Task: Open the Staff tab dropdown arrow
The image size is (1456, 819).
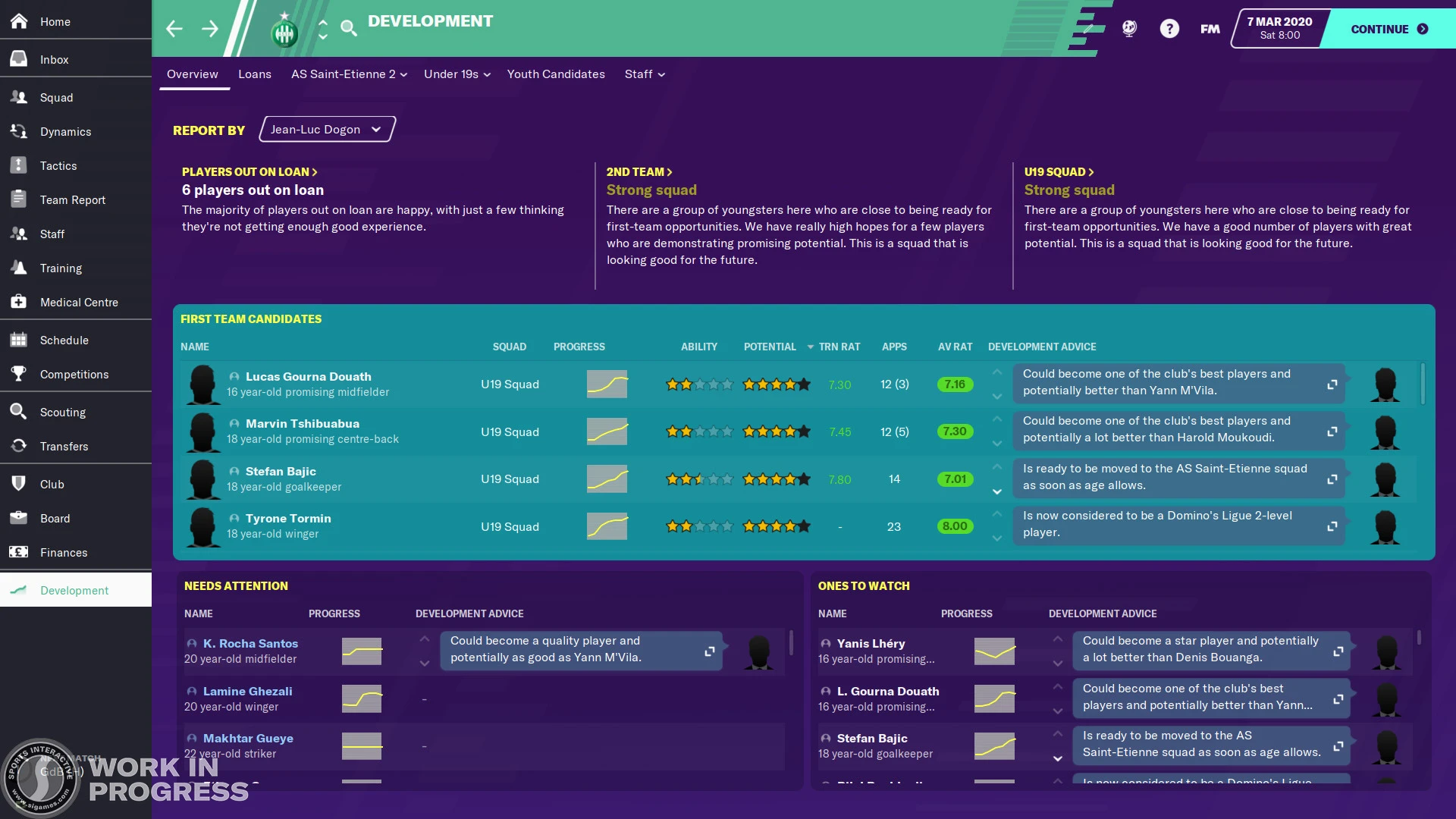Action: (x=662, y=74)
